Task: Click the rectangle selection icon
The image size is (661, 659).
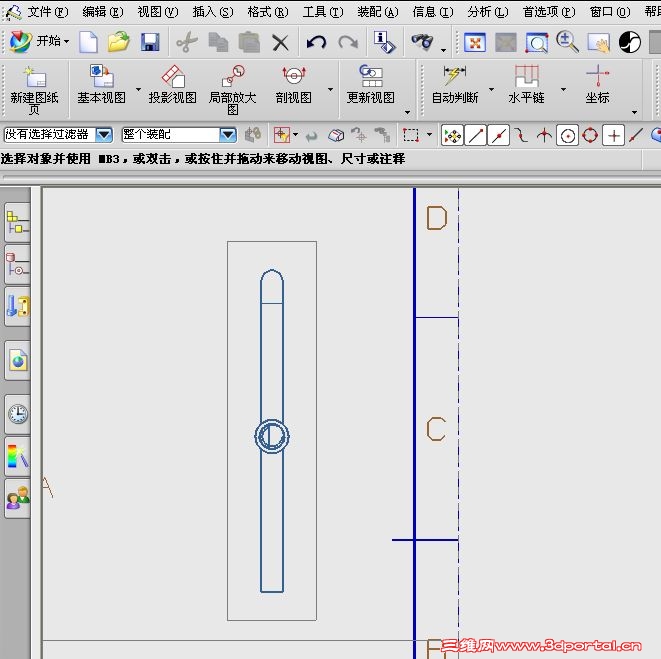Action: click(411, 135)
